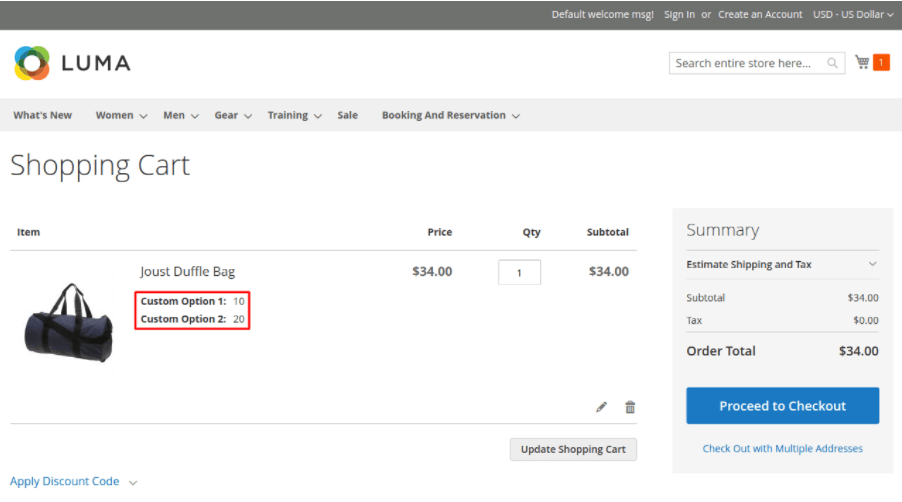Click the Custom Option 2 value 20

(x=239, y=319)
